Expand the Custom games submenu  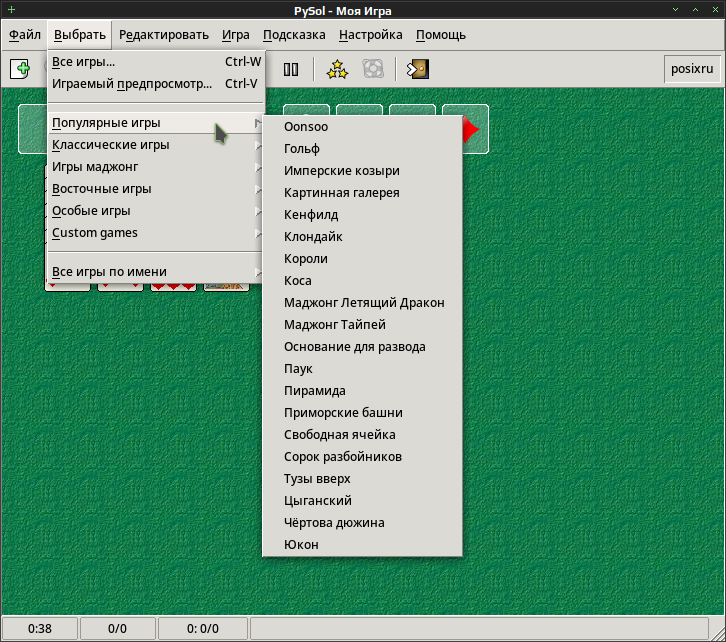156,233
